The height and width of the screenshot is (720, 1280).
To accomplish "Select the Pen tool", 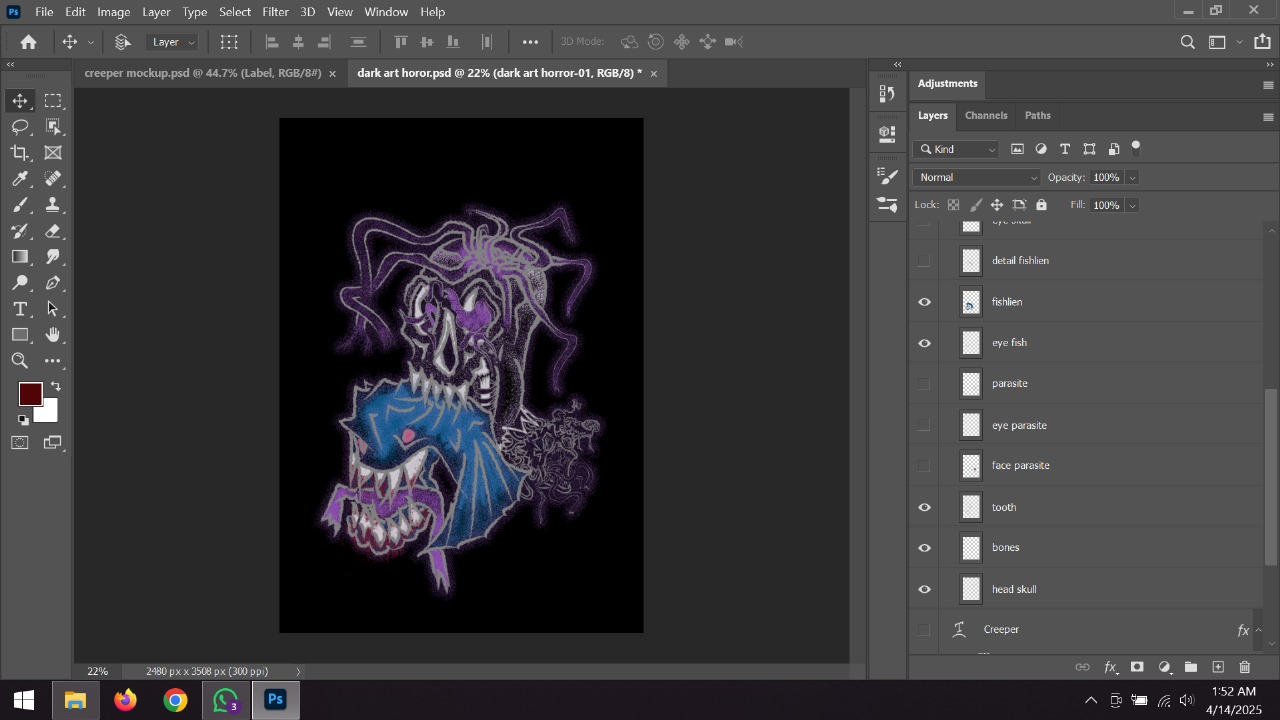I will coord(53,283).
